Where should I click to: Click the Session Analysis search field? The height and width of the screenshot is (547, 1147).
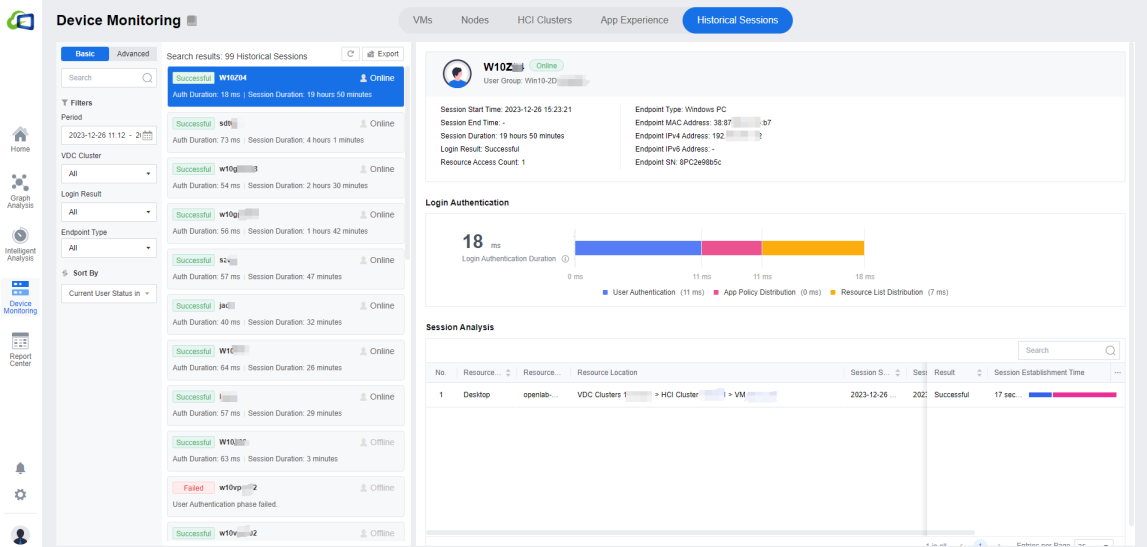(x=1062, y=350)
